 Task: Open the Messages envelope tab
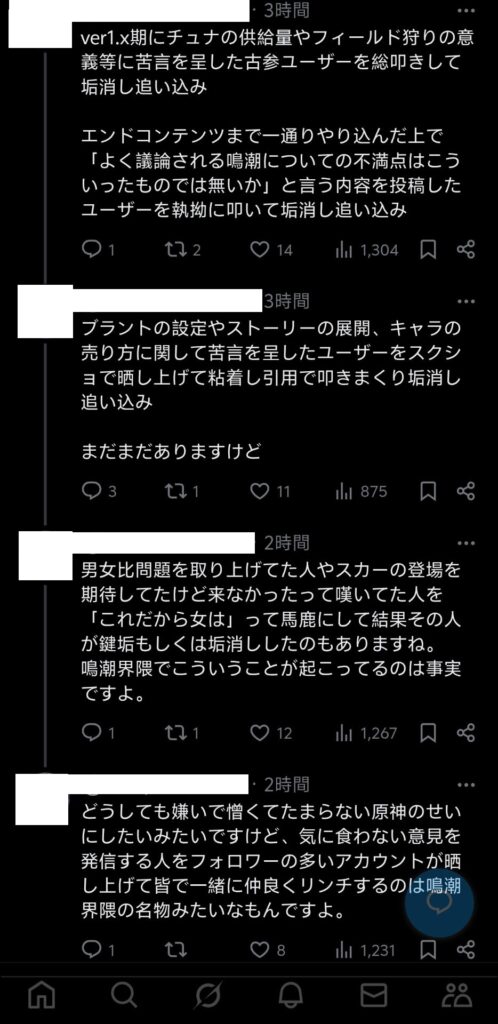click(374, 995)
